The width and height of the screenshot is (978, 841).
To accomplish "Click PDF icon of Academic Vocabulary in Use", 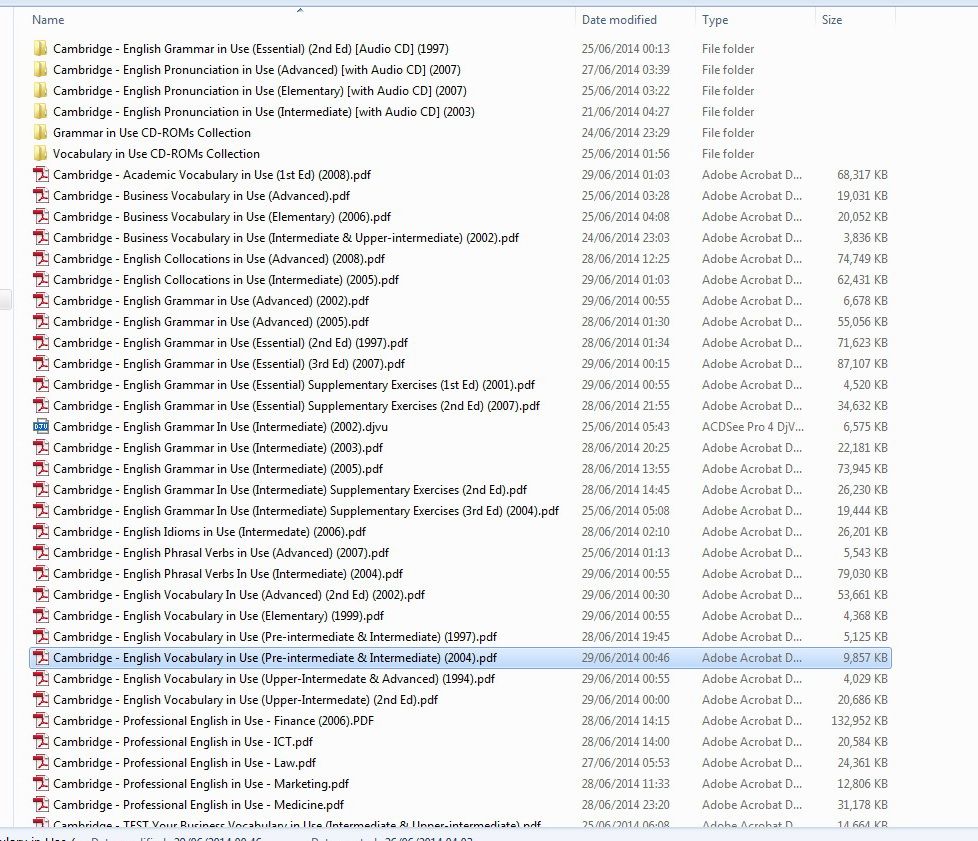I will 41,175.
